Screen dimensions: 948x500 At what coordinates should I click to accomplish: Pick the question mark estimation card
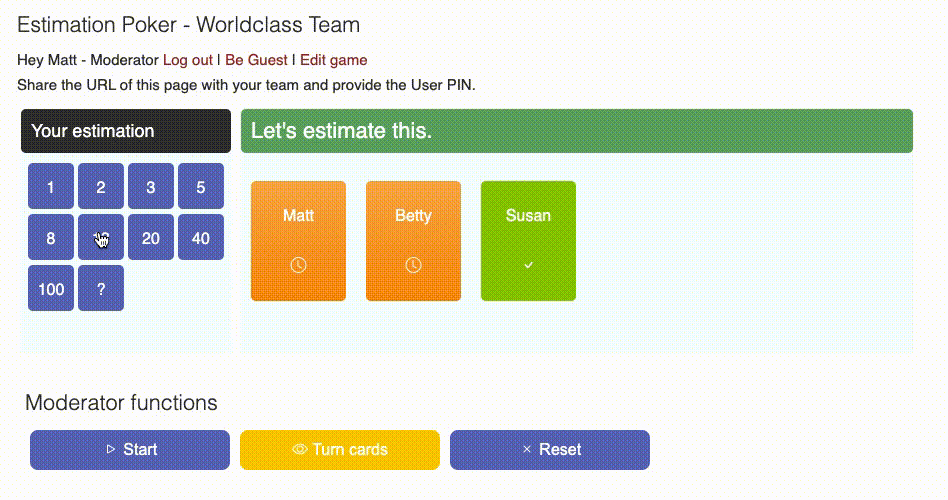pos(101,289)
